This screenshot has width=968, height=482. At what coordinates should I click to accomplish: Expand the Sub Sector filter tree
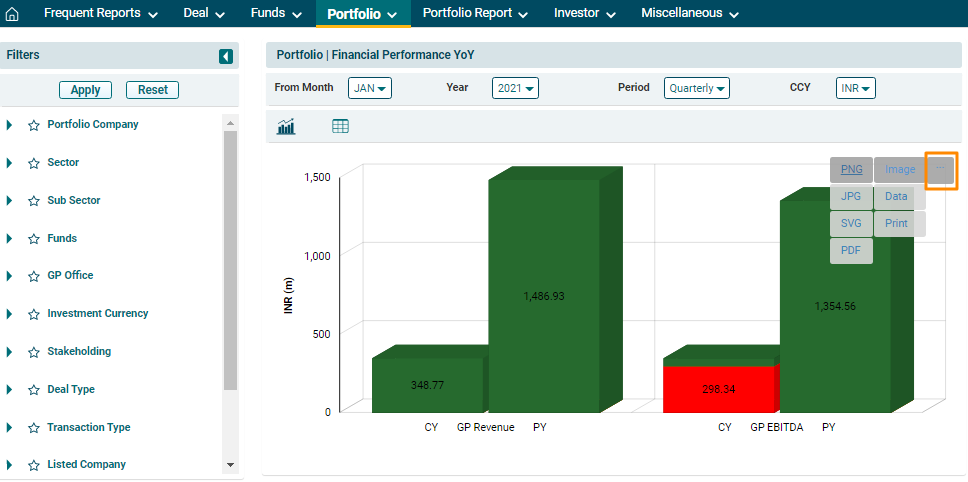click(9, 201)
